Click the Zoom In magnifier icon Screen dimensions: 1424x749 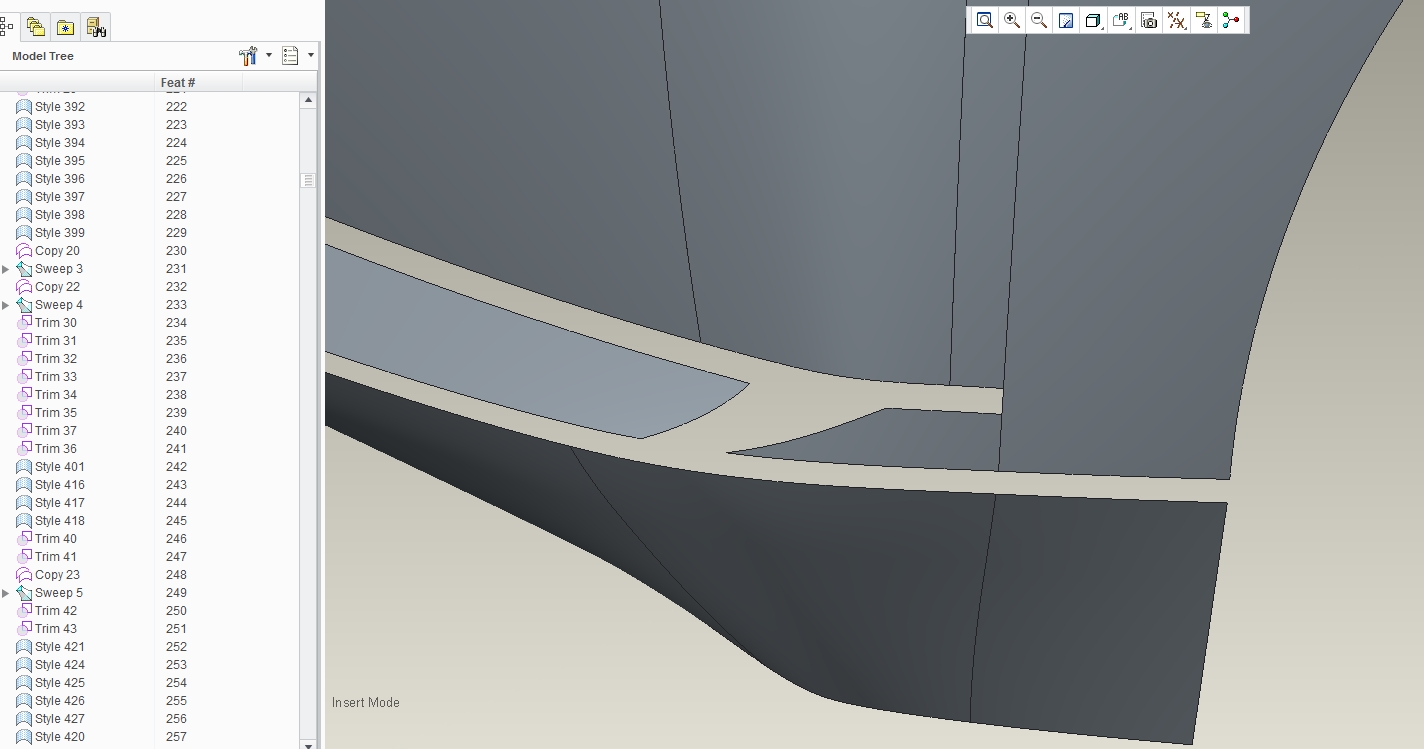coord(1012,20)
